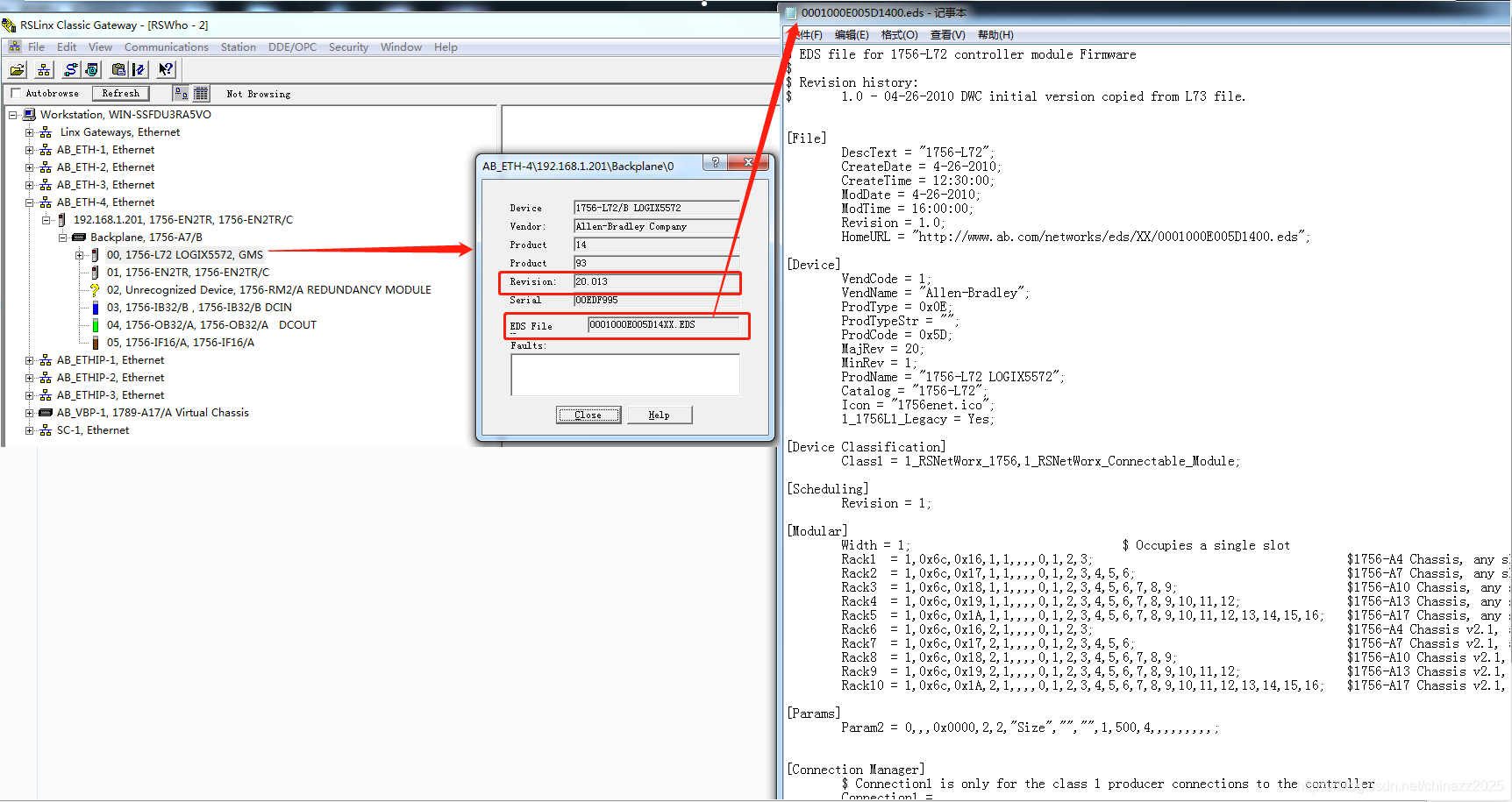The width and height of the screenshot is (1512, 802).
Task: Expand the AB_ETHIP-2 Ethernet node
Action: tap(29, 378)
